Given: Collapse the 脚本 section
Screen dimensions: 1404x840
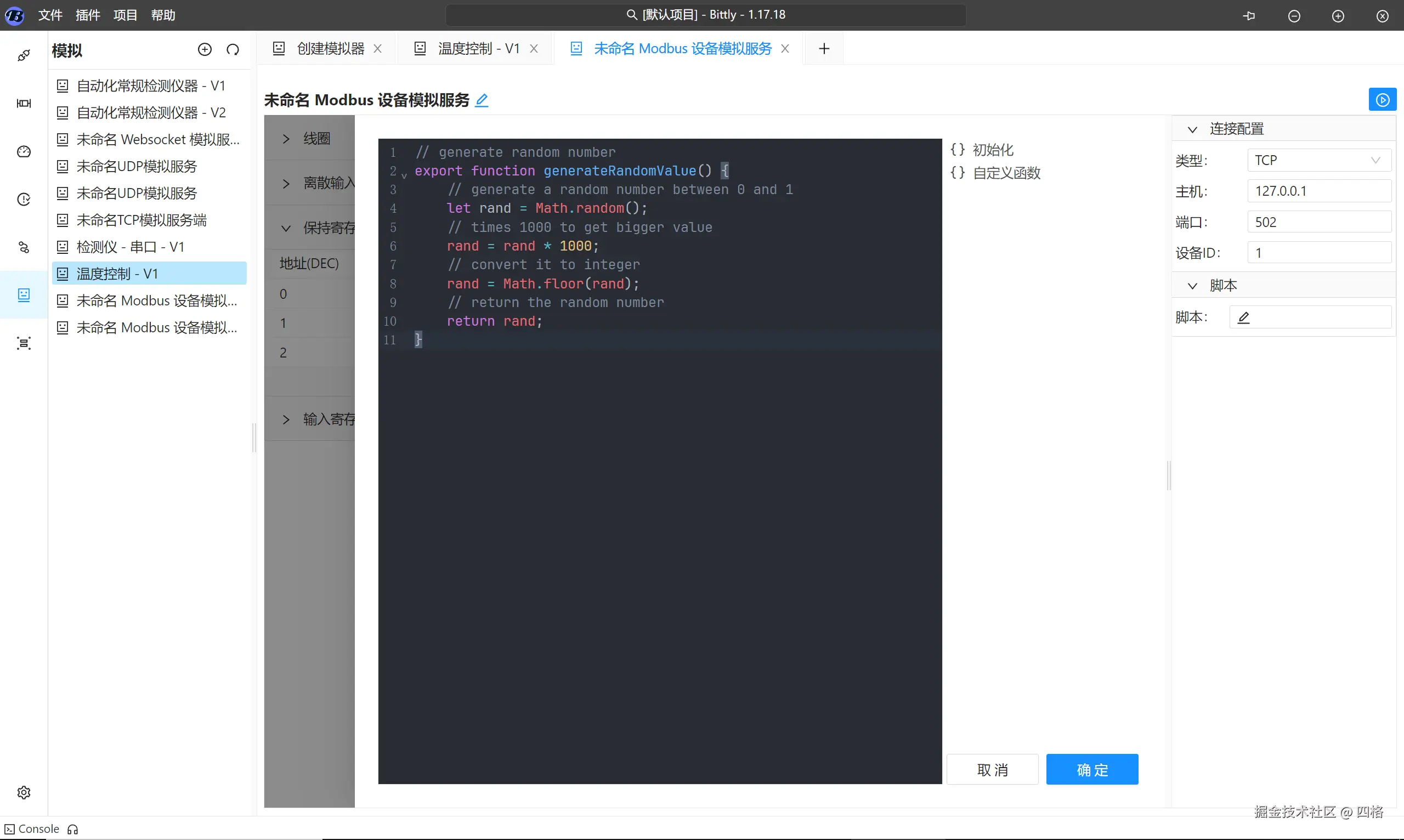Looking at the screenshot, I should point(1192,286).
